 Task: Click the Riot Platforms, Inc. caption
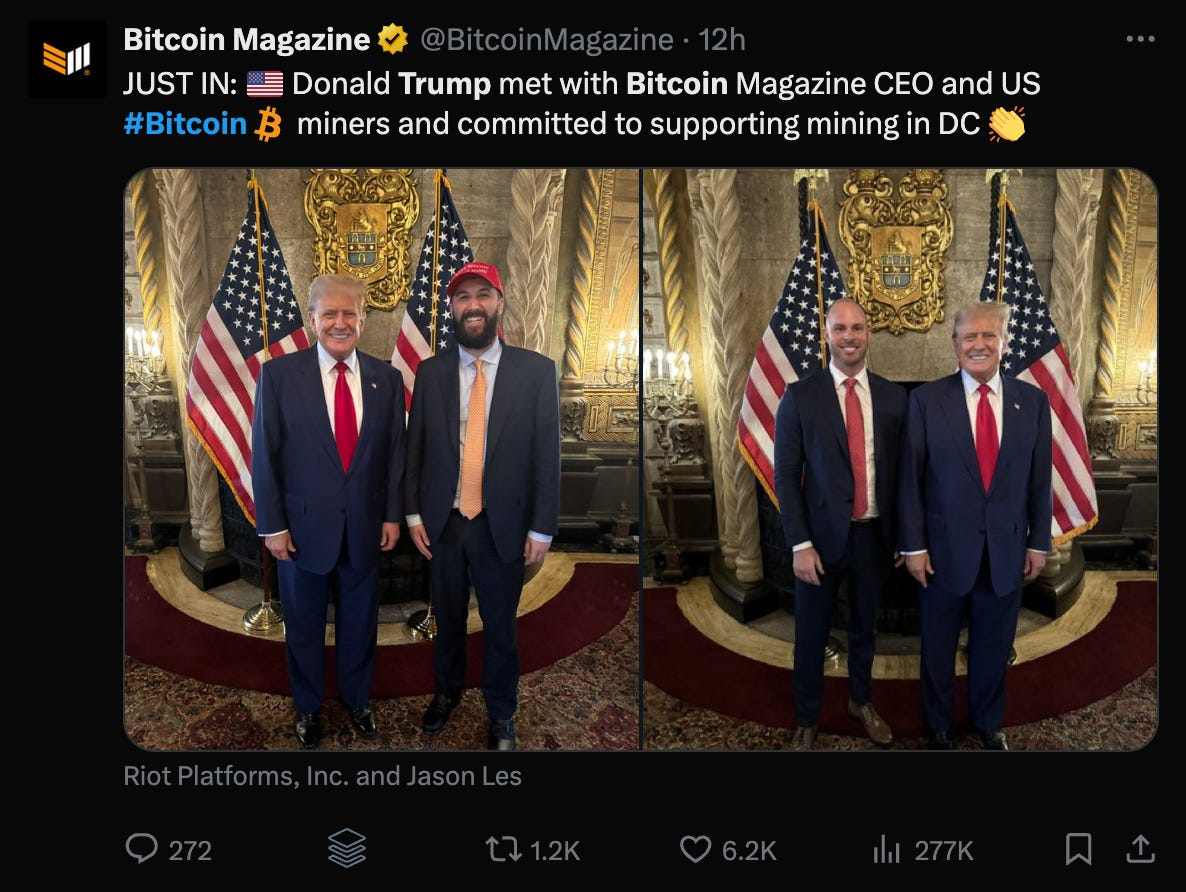(x=322, y=775)
